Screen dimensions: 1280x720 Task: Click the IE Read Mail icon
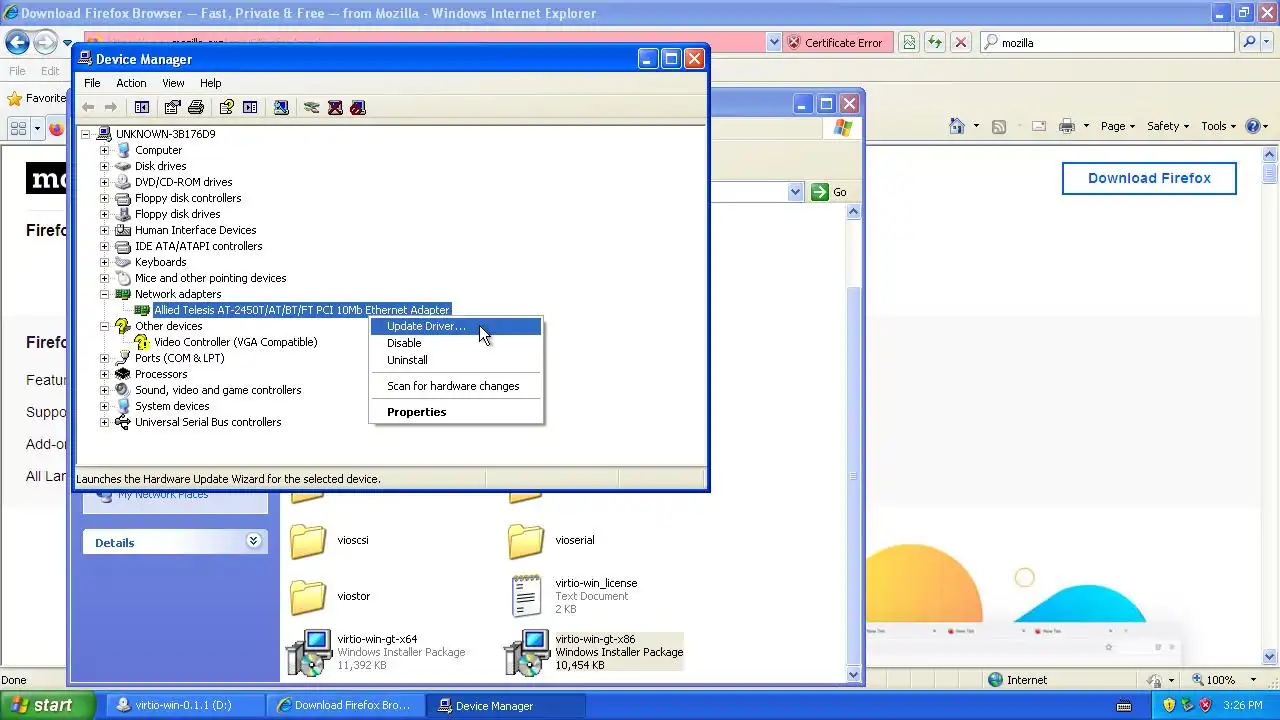point(1039,126)
